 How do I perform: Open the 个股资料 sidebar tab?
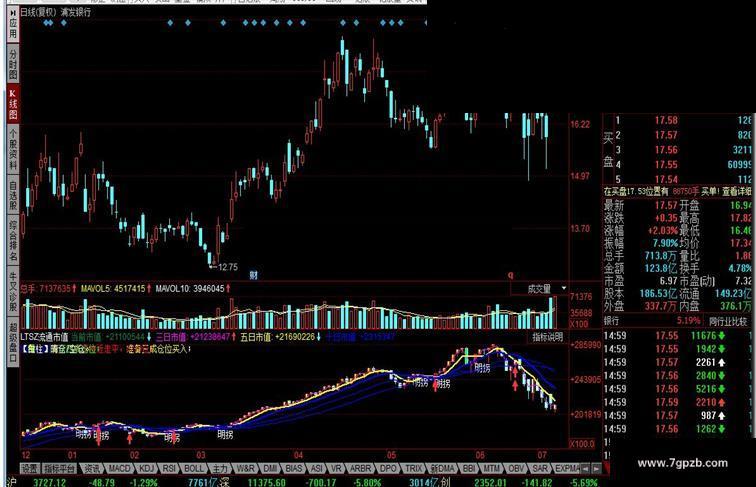13,149
